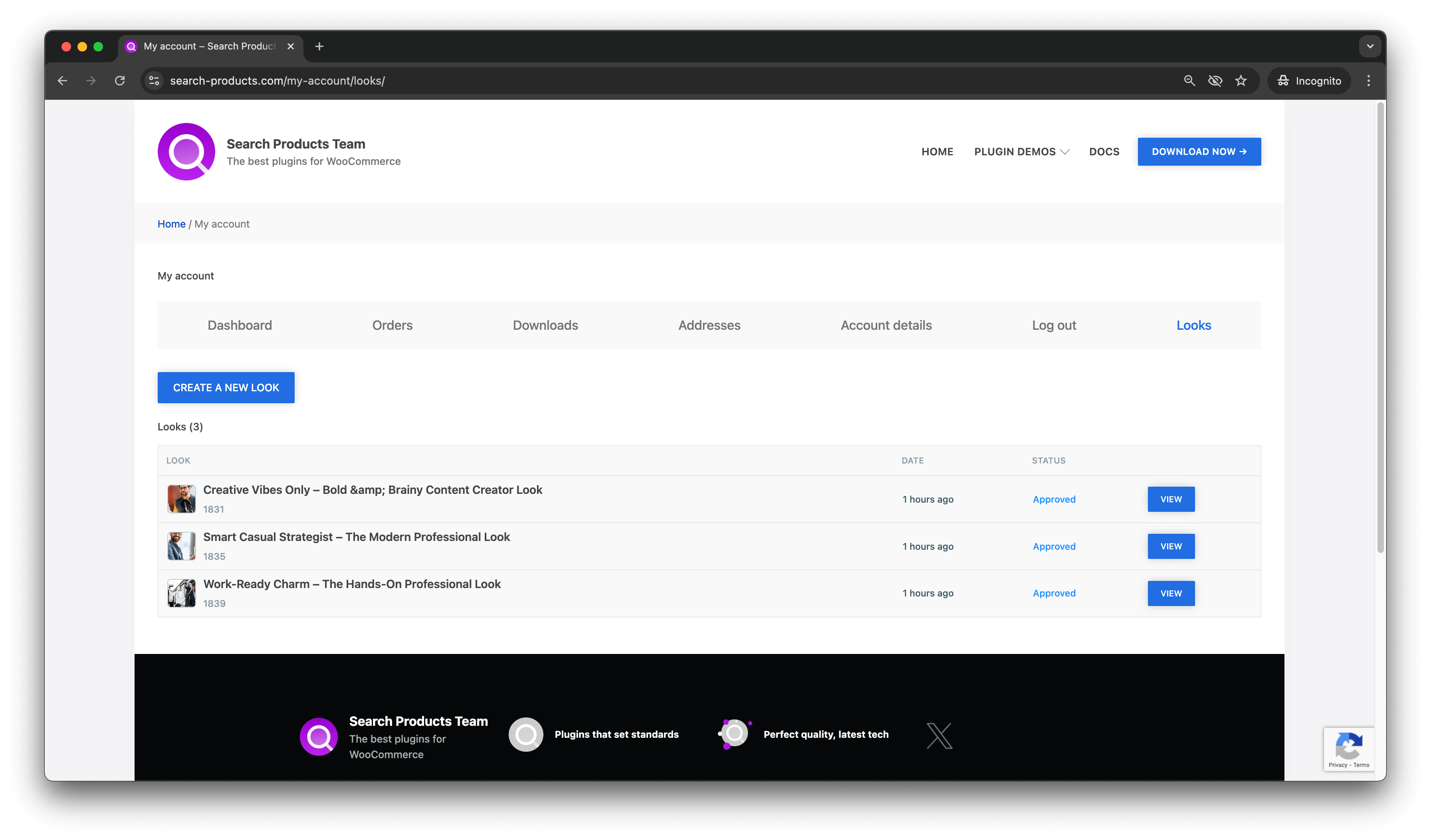The width and height of the screenshot is (1431, 840).
Task: Click the site settings icon beside the URL
Action: [153, 81]
